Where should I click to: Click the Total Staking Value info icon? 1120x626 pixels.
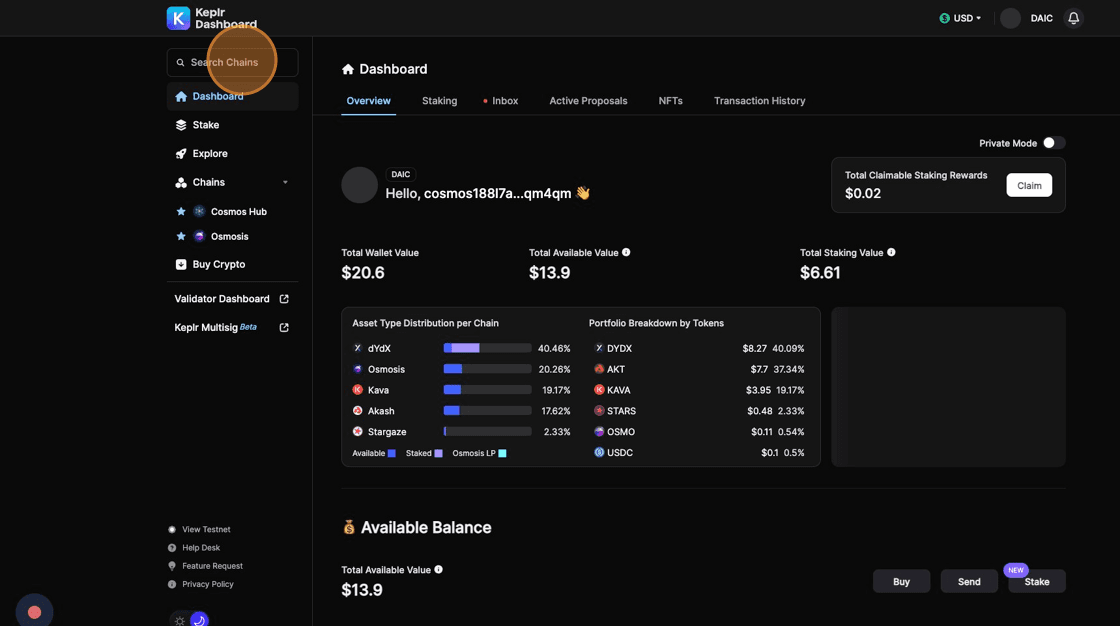point(891,253)
